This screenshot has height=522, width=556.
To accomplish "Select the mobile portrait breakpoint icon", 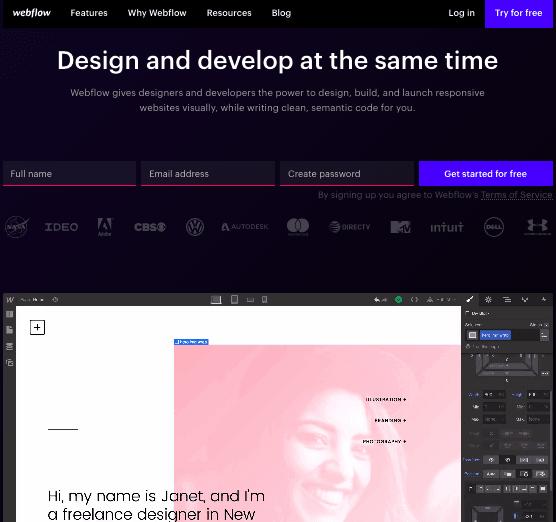I will [265, 300].
